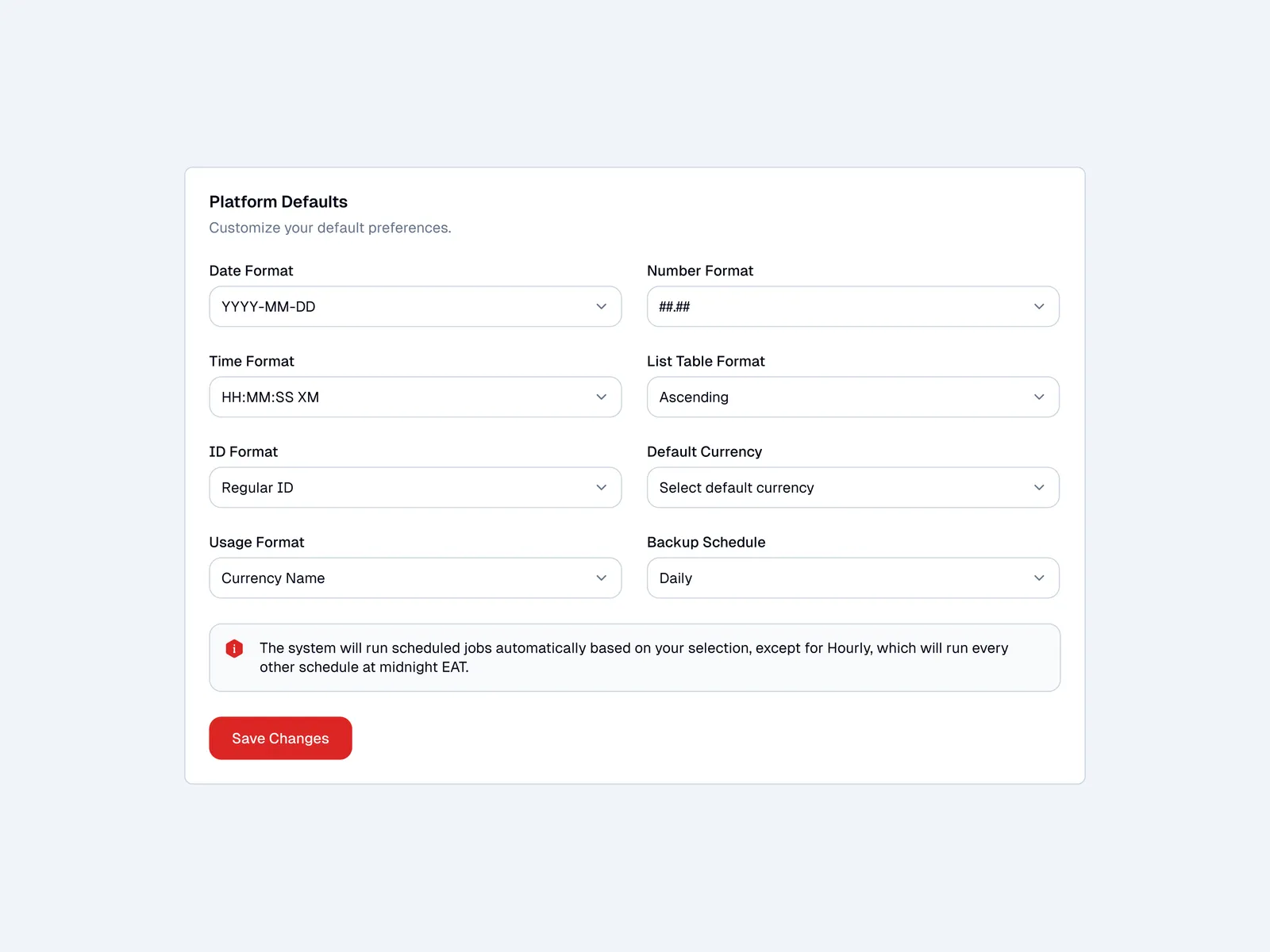
Task: Click the Number Format chevron arrow
Action: pos(1039,306)
